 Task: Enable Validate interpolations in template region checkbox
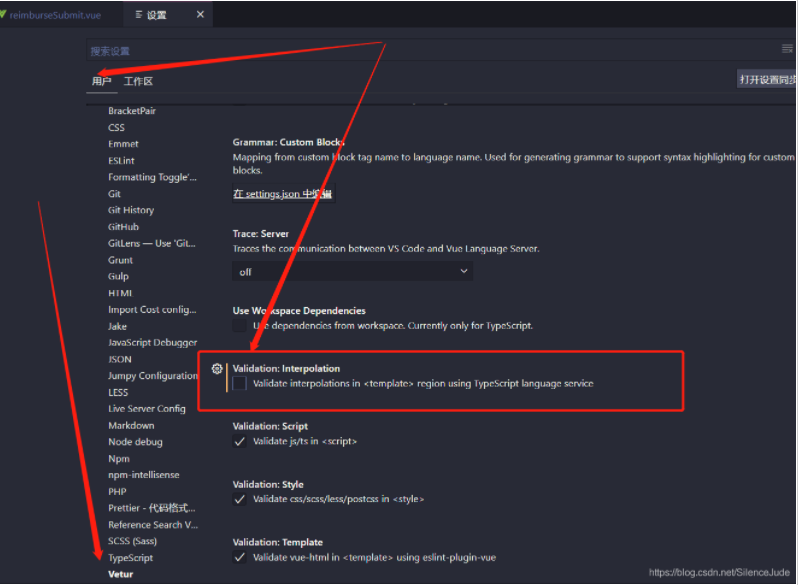pyautogui.click(x=239, y=381)
